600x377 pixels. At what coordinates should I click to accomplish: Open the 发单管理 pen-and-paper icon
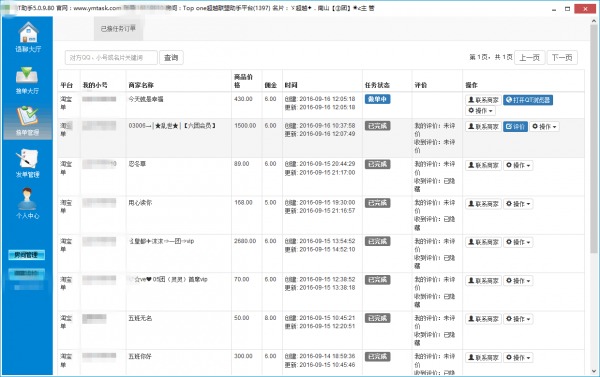(27, 158)
